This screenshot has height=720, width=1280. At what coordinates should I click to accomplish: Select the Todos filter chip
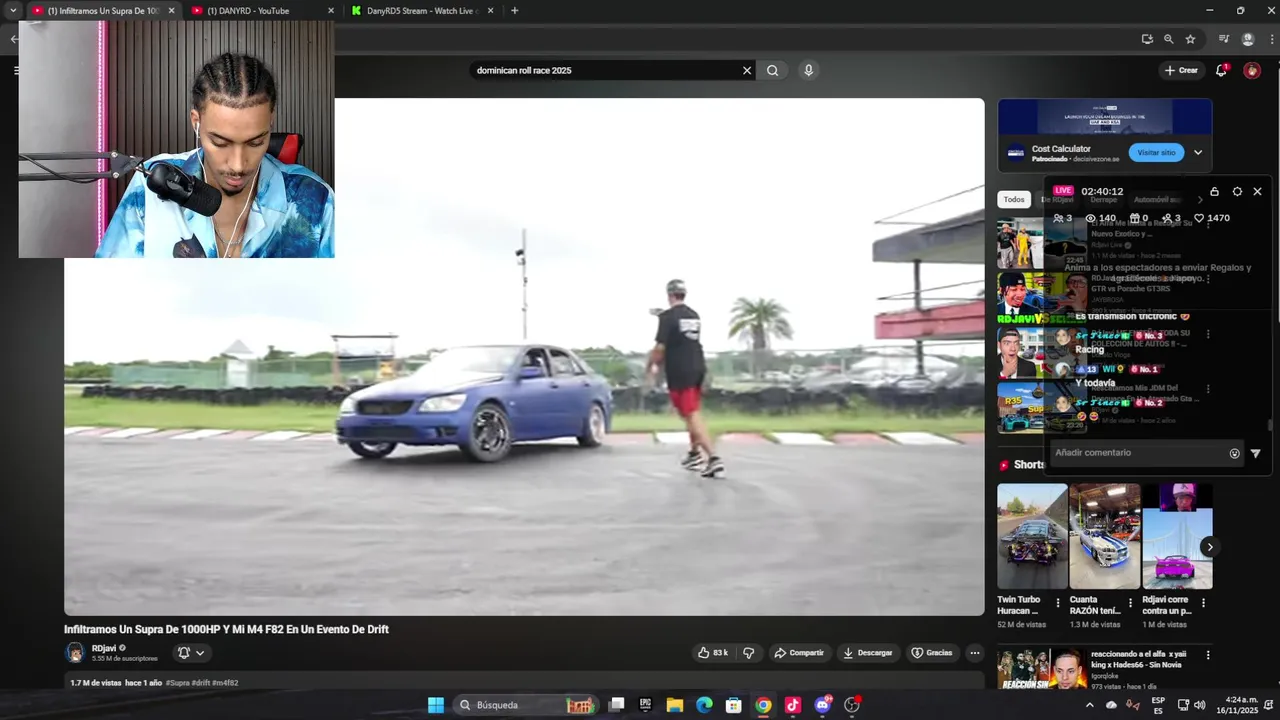pyautogui.click(x=1014, y=199)
